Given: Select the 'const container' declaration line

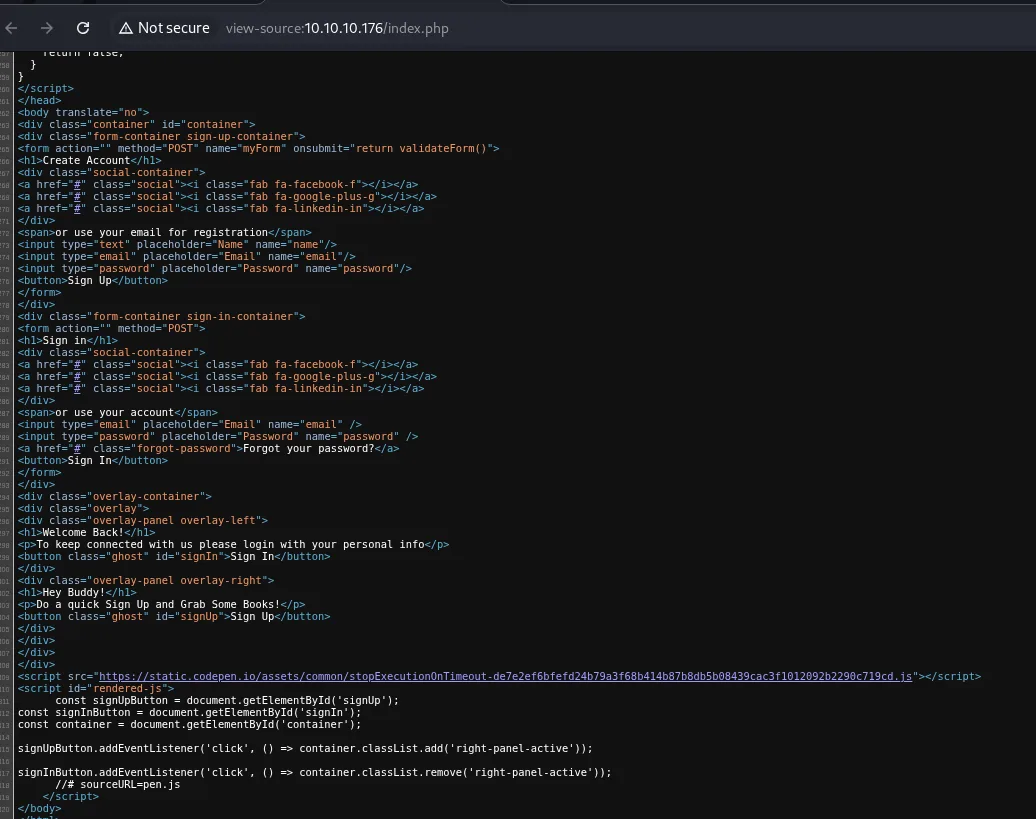Looking at the screenshot, I should 190,725.
